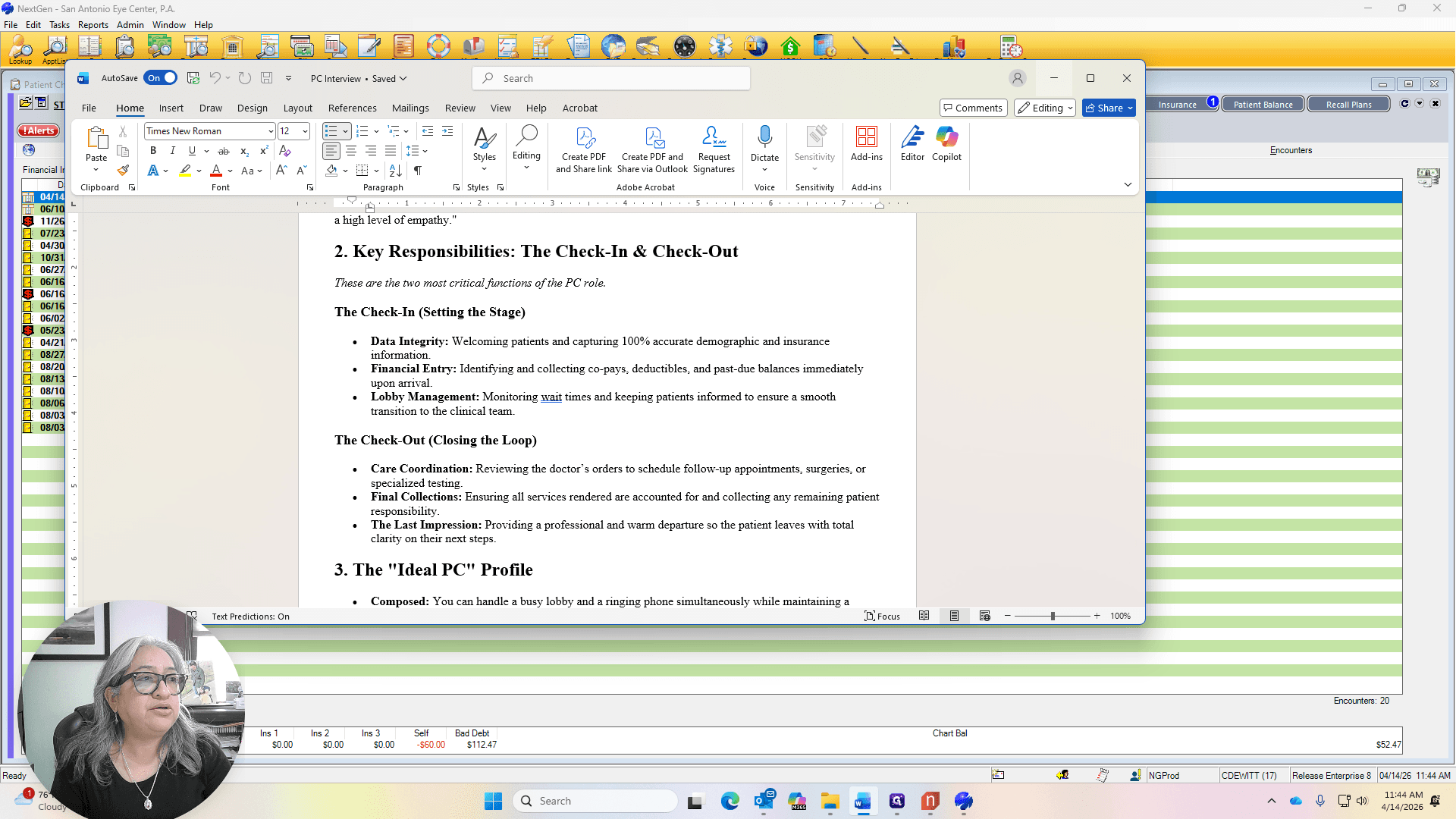This screenshot has height=819, width=1456.
Task: Expand the Editing mode dropdown
Action: [1045, 108]
